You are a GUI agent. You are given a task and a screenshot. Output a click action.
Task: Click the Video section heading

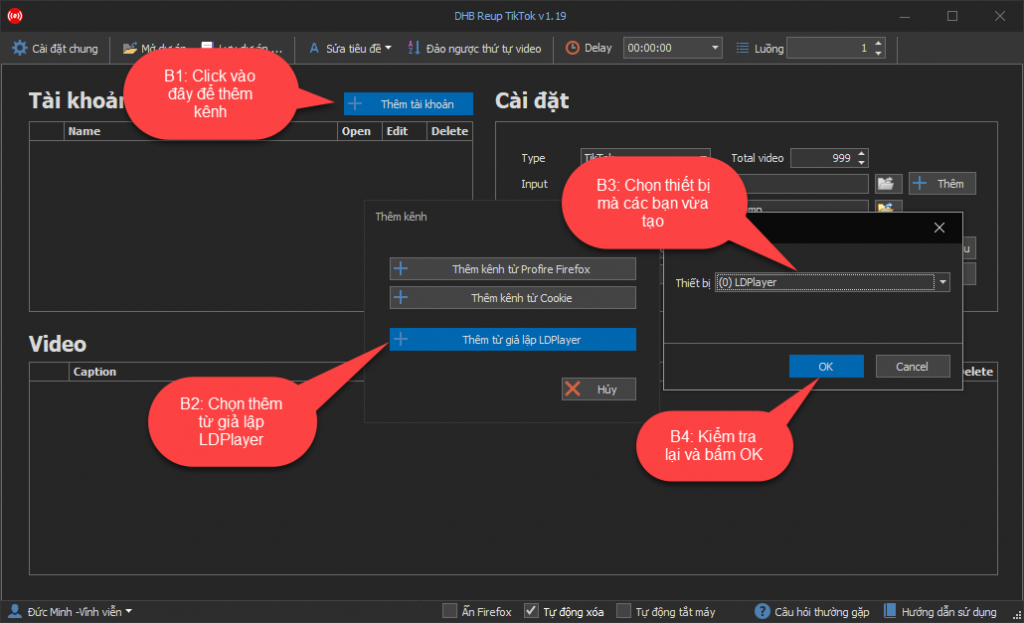click(57, 344)
